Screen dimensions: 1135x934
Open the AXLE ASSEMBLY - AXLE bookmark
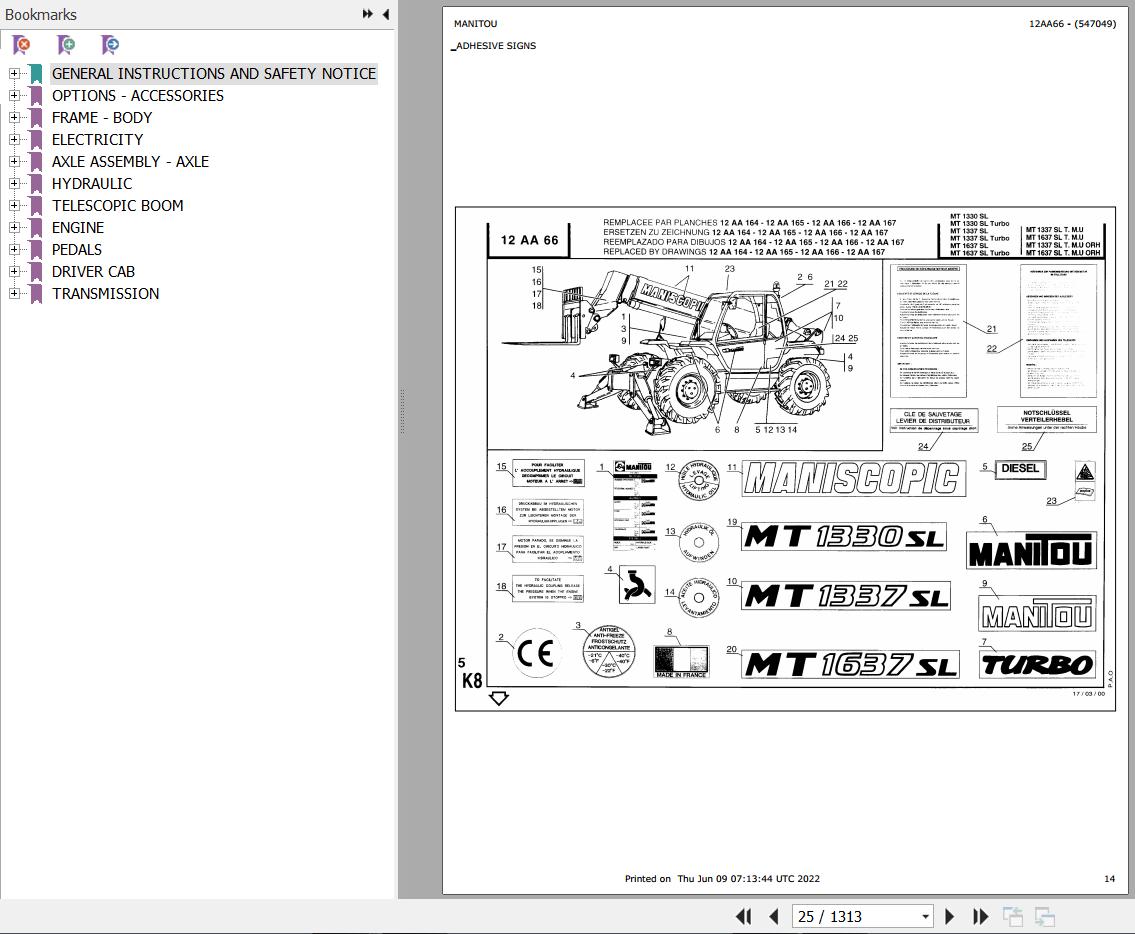click(130, 161)
